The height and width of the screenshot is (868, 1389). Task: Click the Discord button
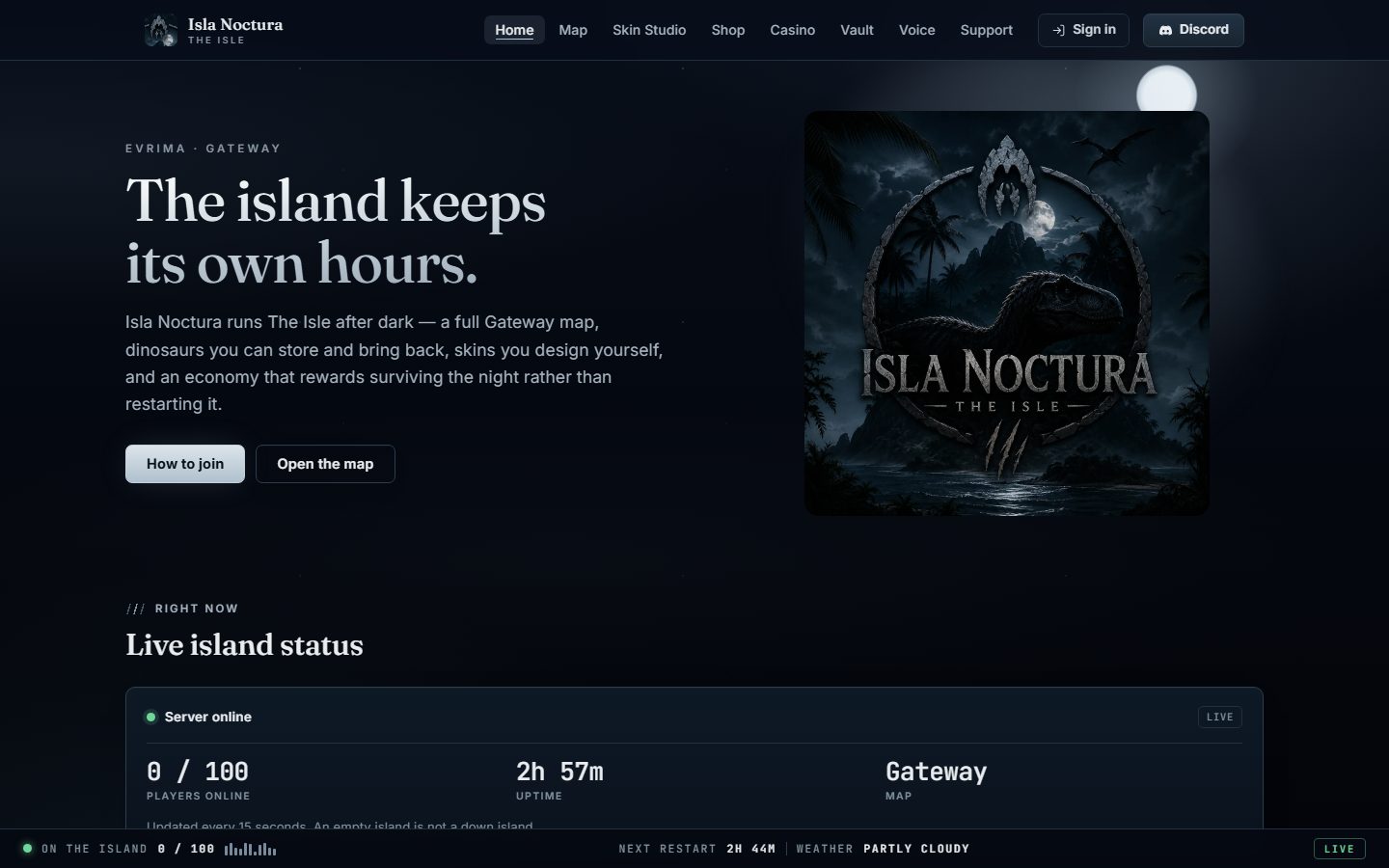point(1193,30)
